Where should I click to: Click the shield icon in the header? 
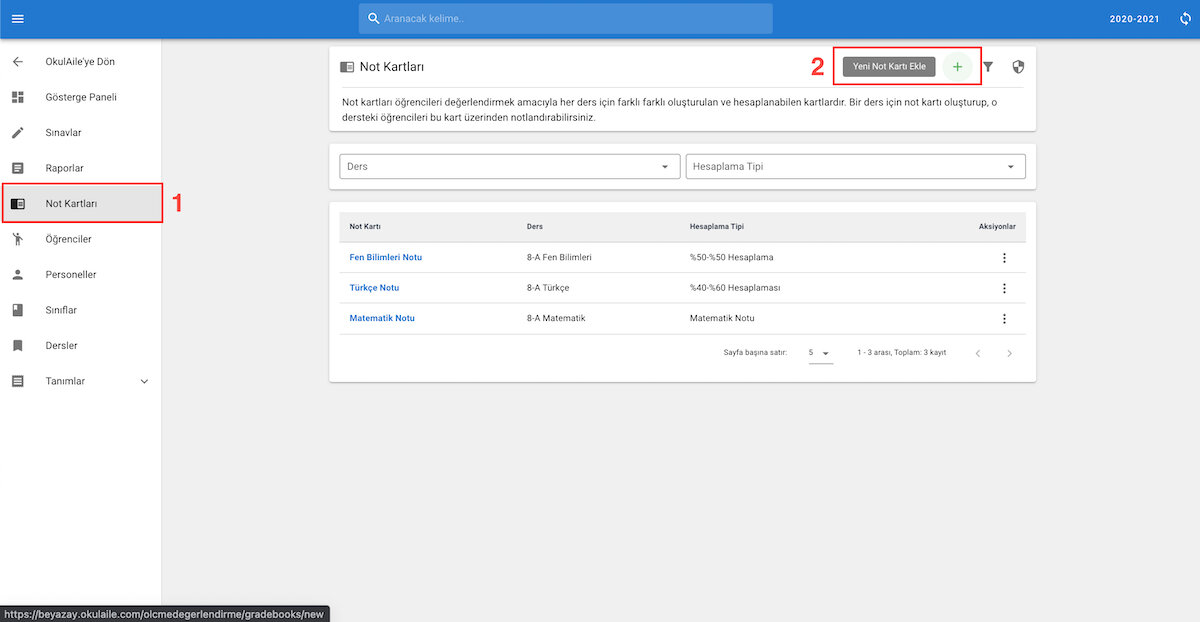click(1018, 67)
